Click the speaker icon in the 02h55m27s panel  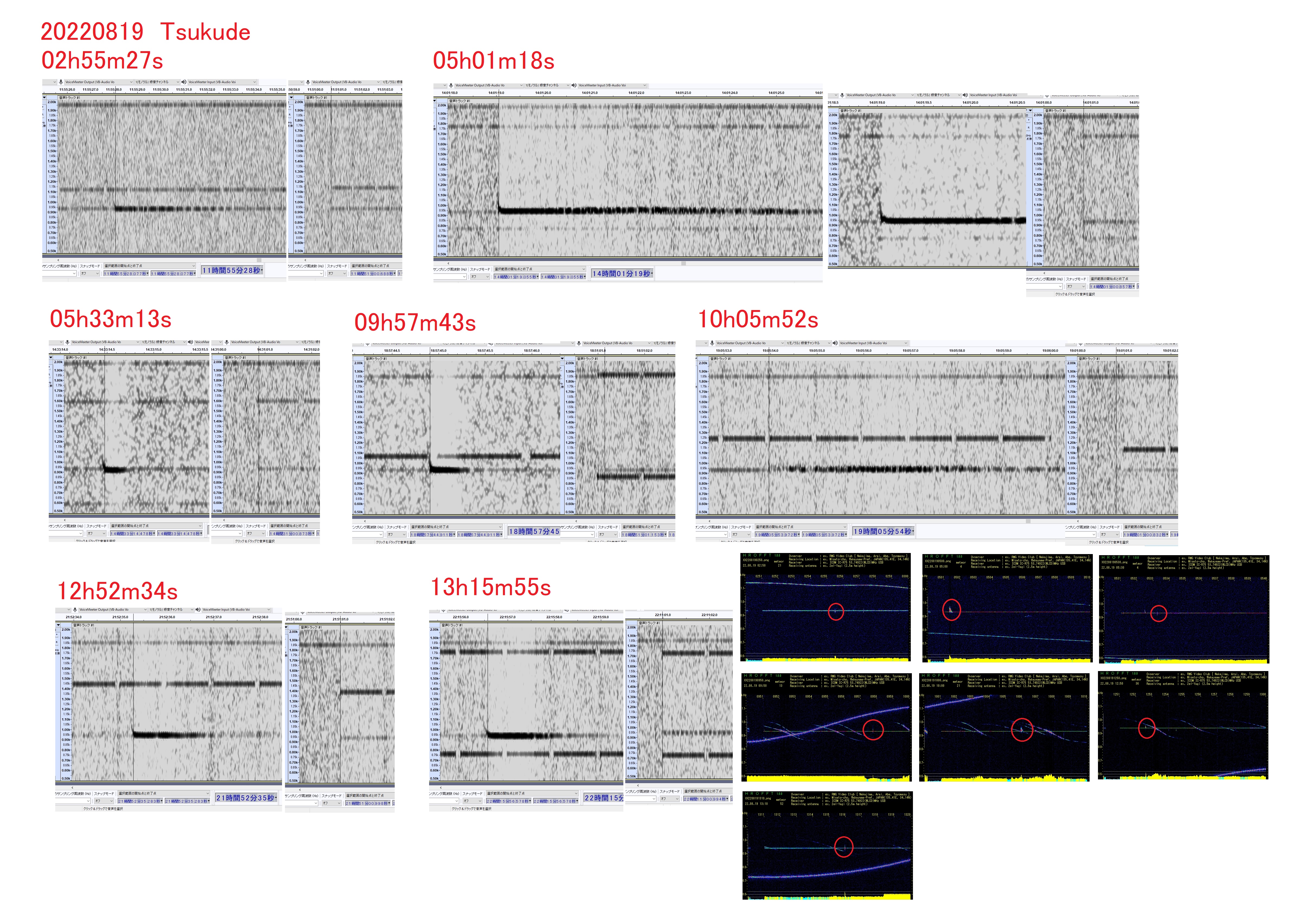coord(184,82)
